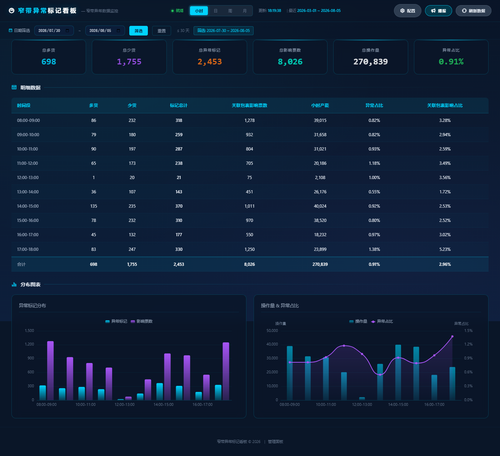
Task: Sort by the 小时产量 column header
Action: pos(320,105)
